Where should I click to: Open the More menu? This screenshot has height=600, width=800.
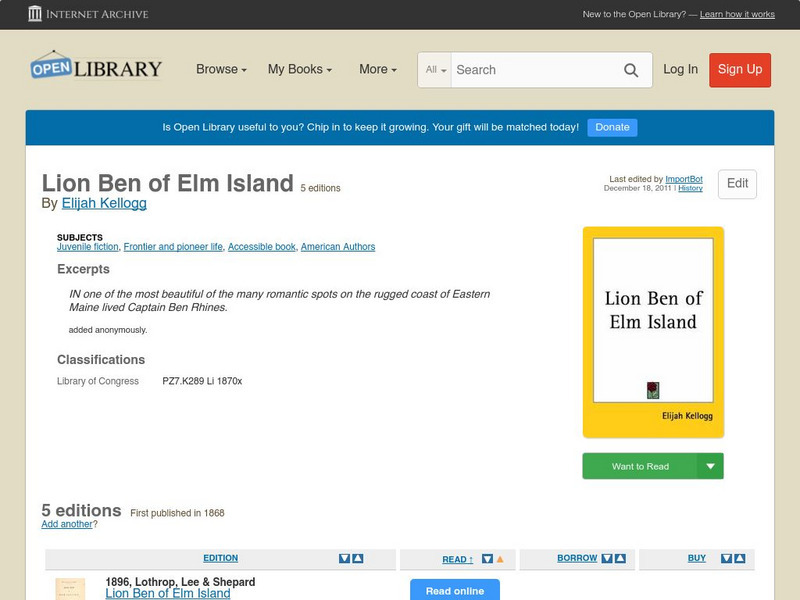point(376,69)
